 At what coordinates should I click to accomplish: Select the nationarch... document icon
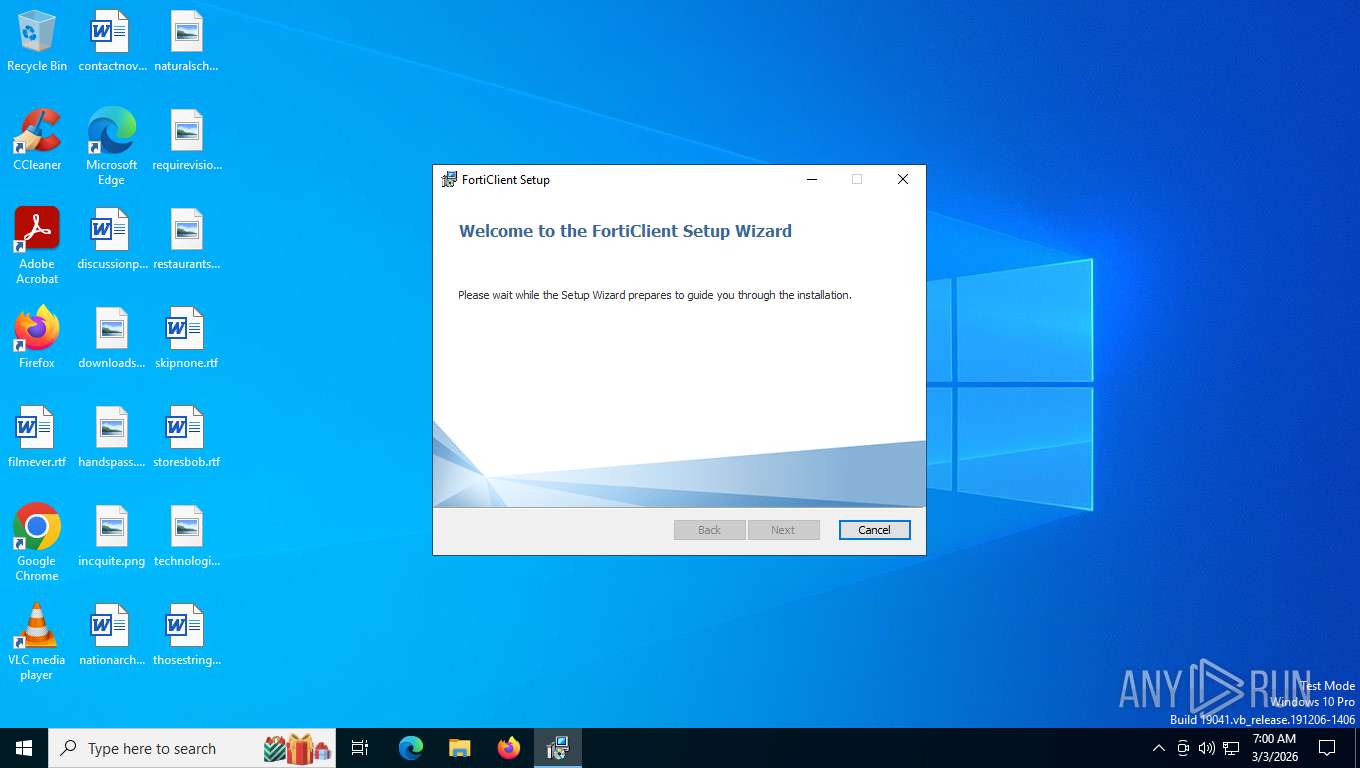coord(112,636)
